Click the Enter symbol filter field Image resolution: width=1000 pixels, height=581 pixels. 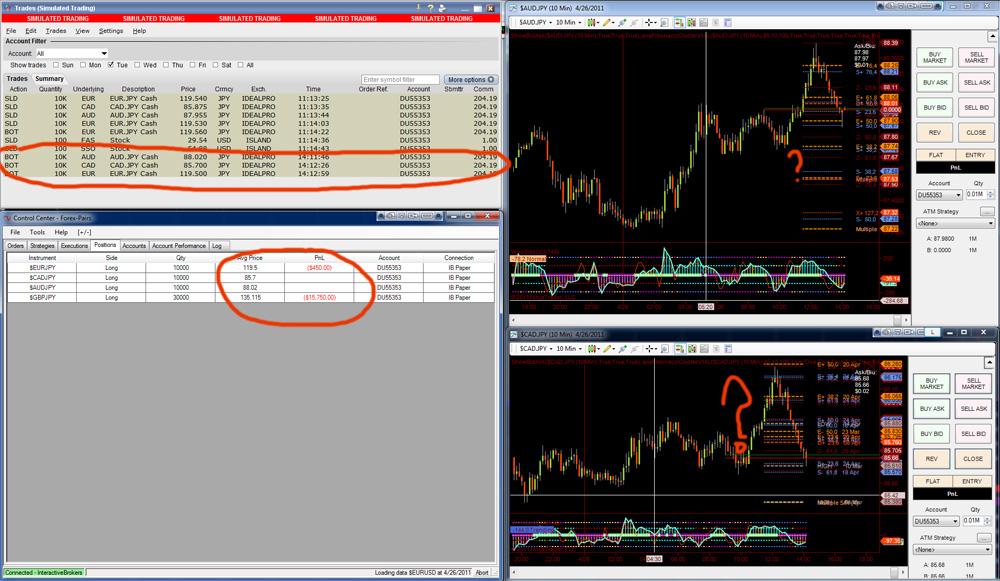[400, 80]
